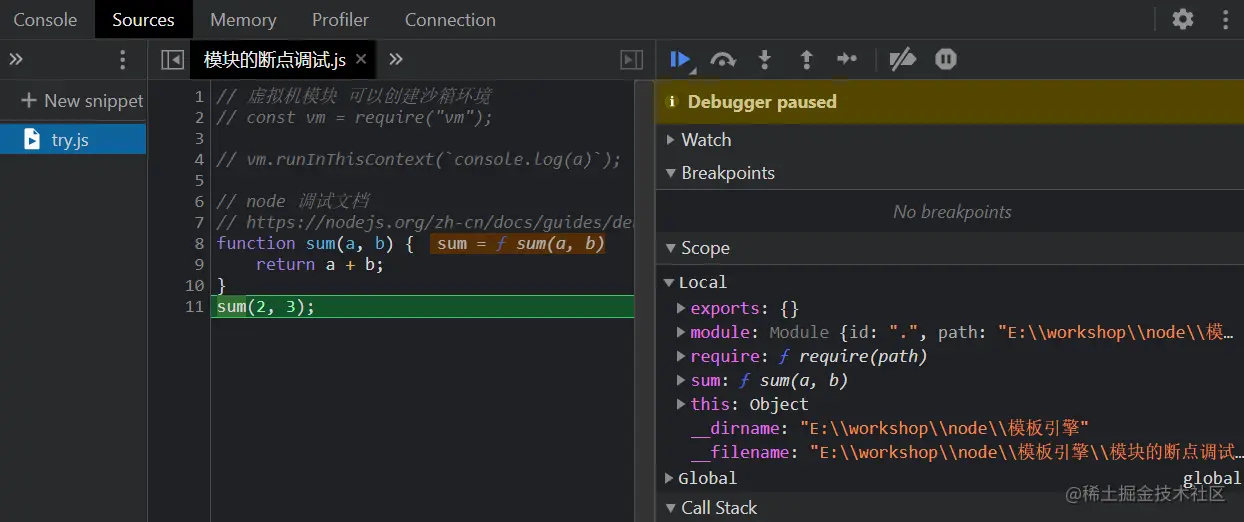Step out of current function
This screenshot has height=522, width=1244.
click(806, 60)
